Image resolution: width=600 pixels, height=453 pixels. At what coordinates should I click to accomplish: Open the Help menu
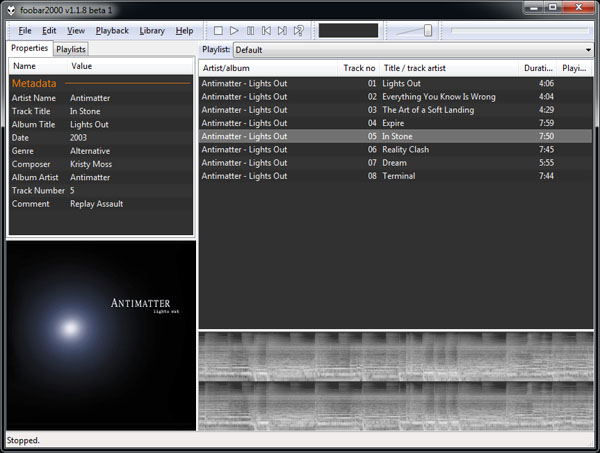(x=184, y=31)
